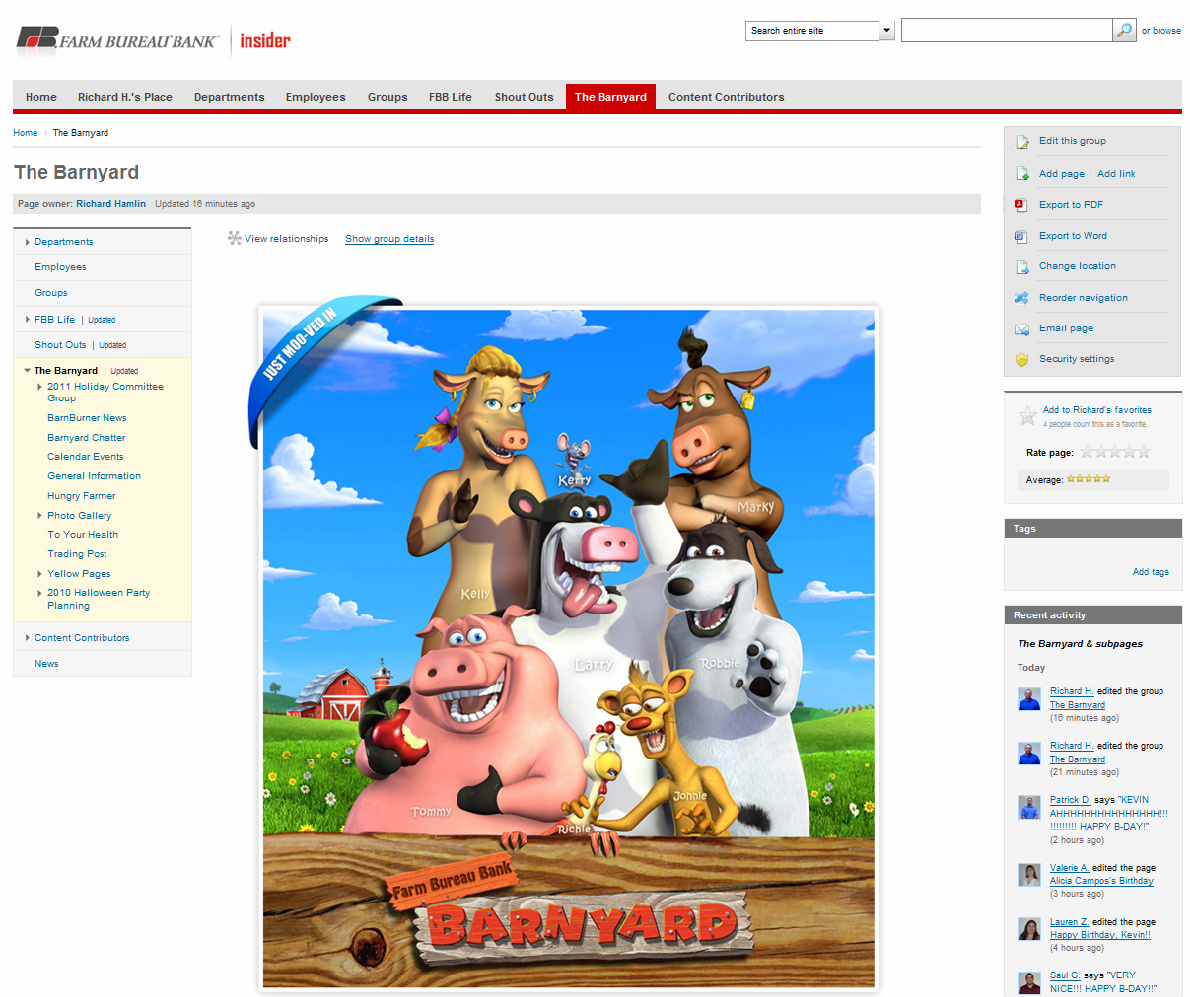
Task: Click the Rate page star rating
Action: click(x=1116, y=452)
